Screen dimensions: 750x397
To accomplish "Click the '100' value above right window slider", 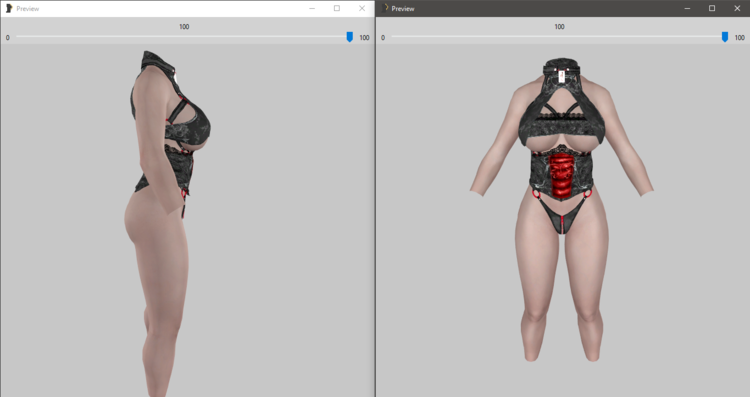I will (559, 27).
